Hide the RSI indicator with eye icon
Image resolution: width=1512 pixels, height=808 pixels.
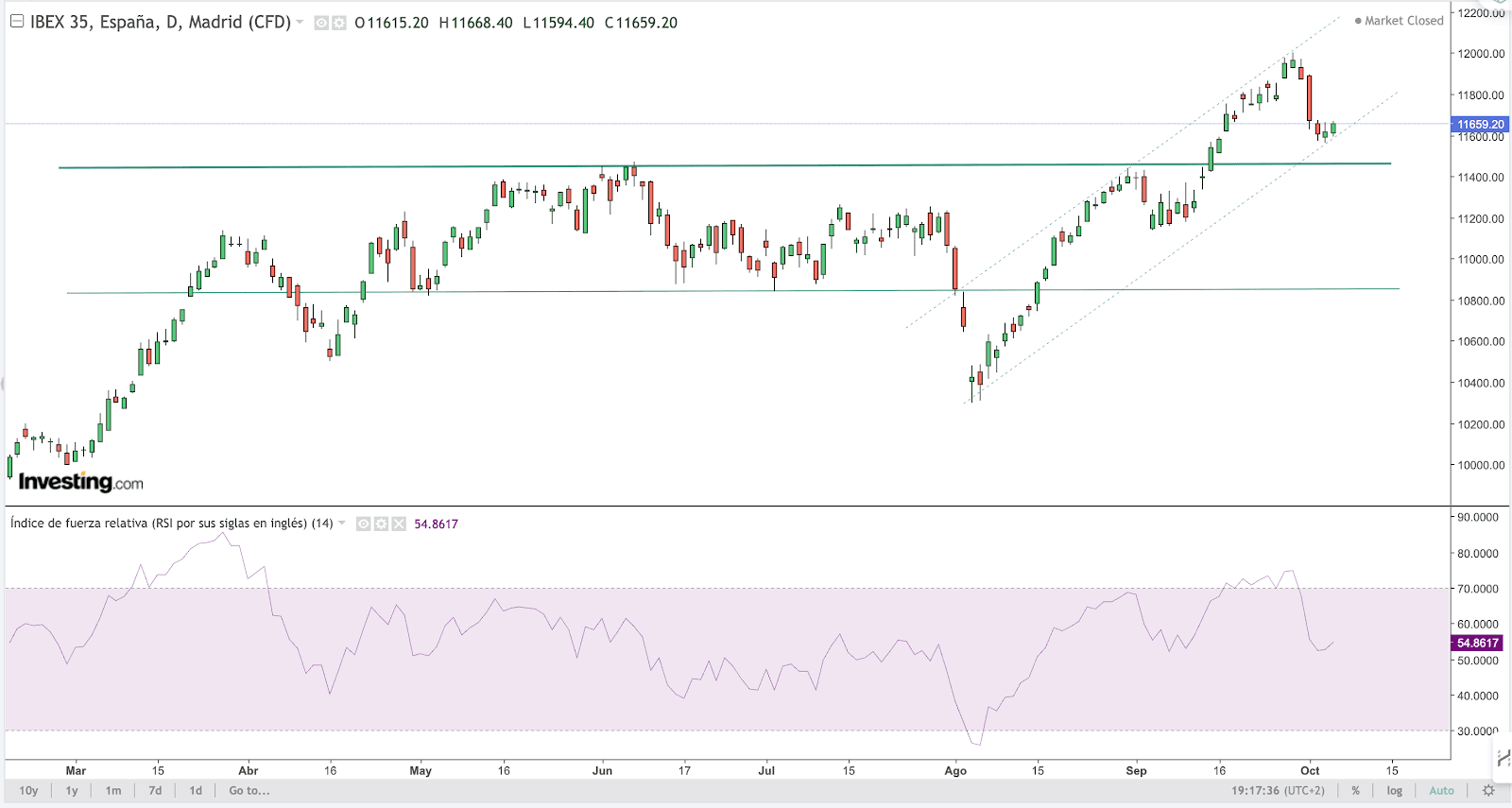[364, 524]
